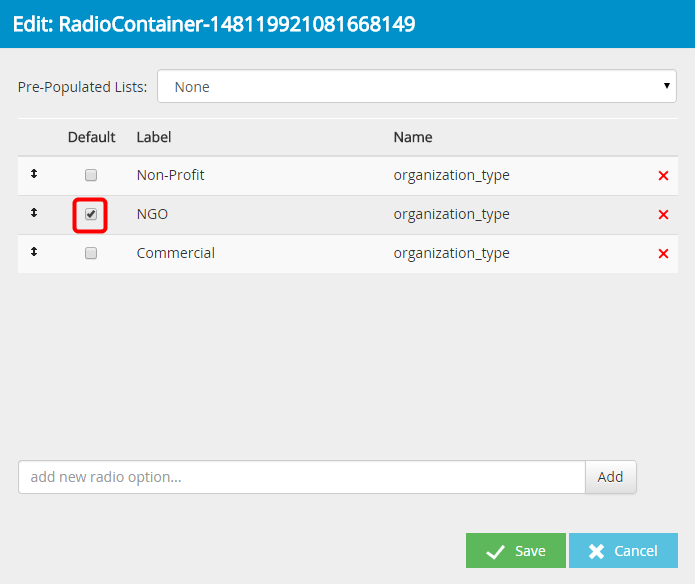
Task: Edit the name field in Commercial row
Action: (x=451, y=253)
